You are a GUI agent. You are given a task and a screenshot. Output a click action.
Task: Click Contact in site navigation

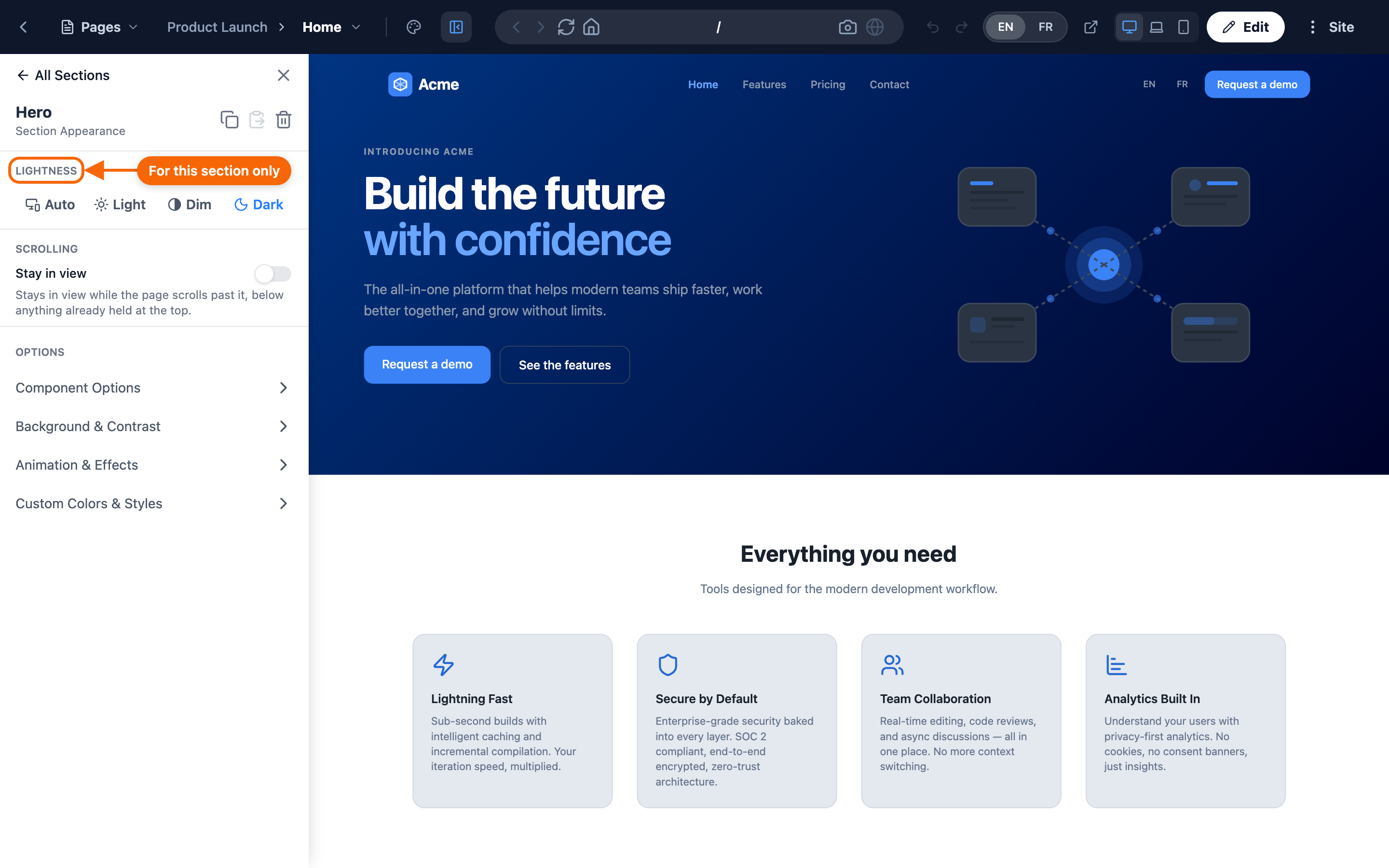pyautogui.click(x=889, y=84)
